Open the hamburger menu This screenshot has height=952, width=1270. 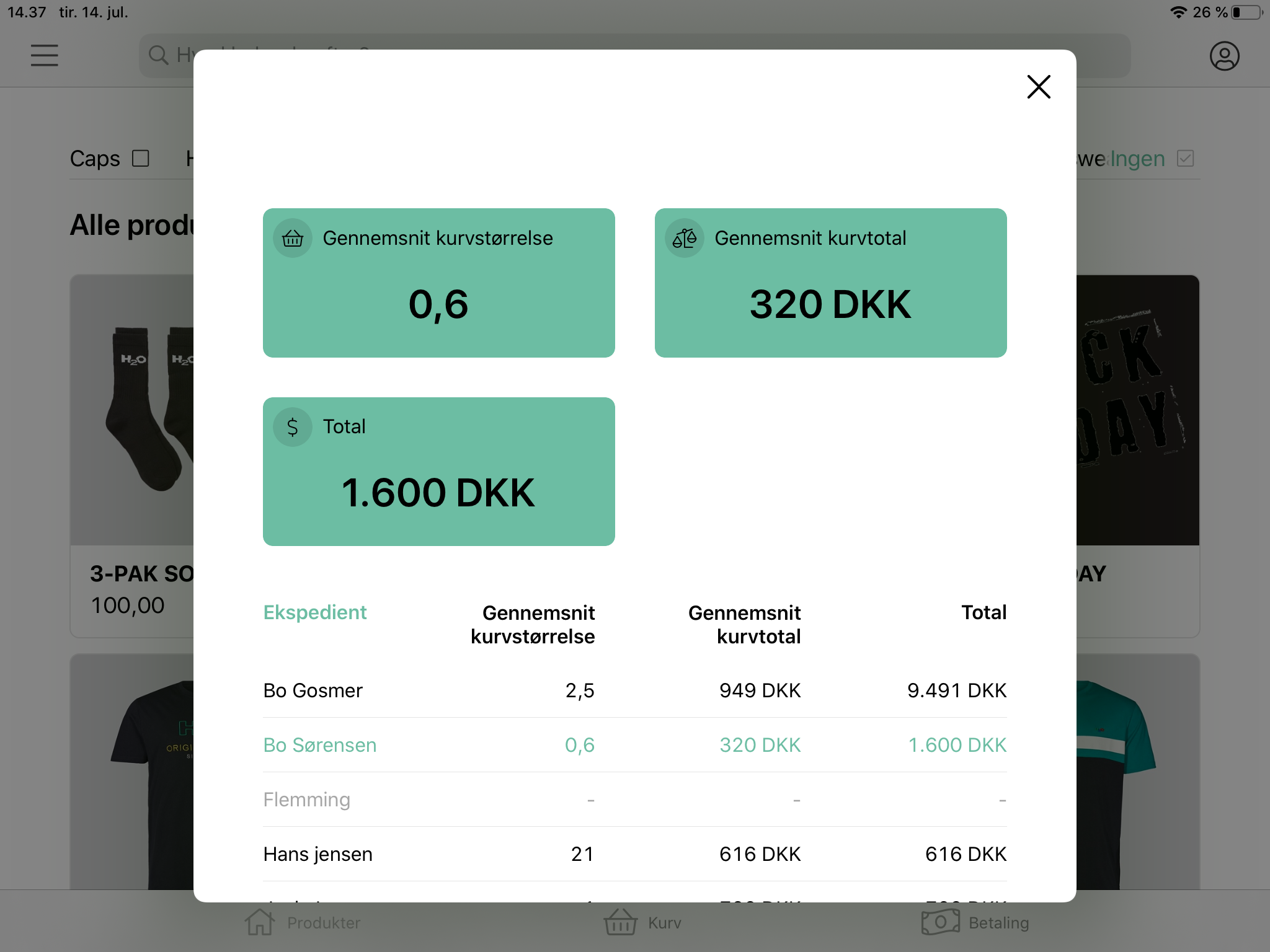point(45,55)
